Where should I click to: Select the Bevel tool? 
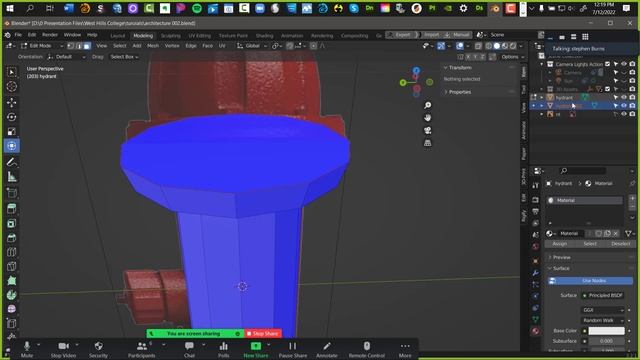12,238
